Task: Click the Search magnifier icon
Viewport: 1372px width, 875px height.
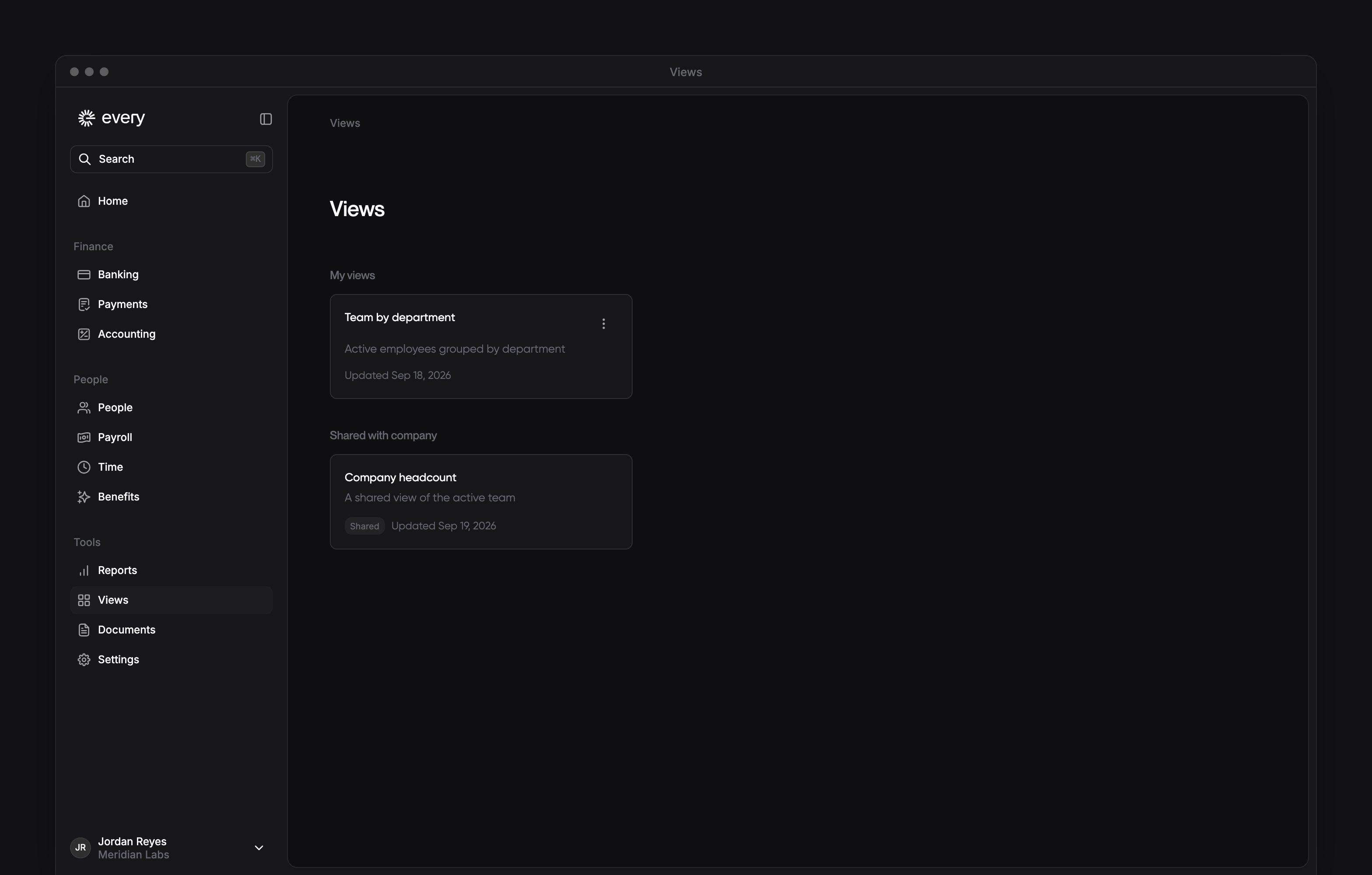Action: tap(85, 159)
